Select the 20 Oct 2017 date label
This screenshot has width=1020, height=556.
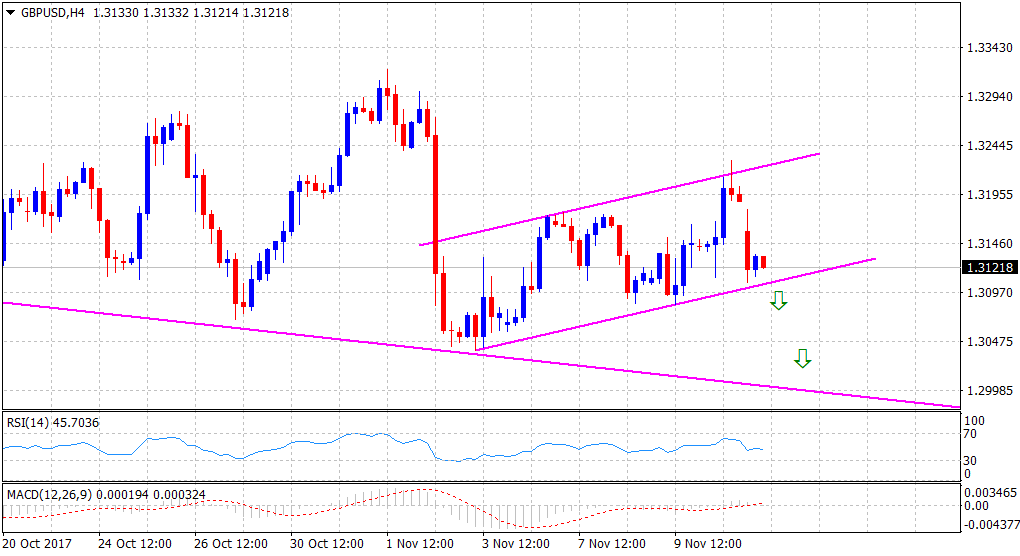pyautogui.click(x=37, y=544)
